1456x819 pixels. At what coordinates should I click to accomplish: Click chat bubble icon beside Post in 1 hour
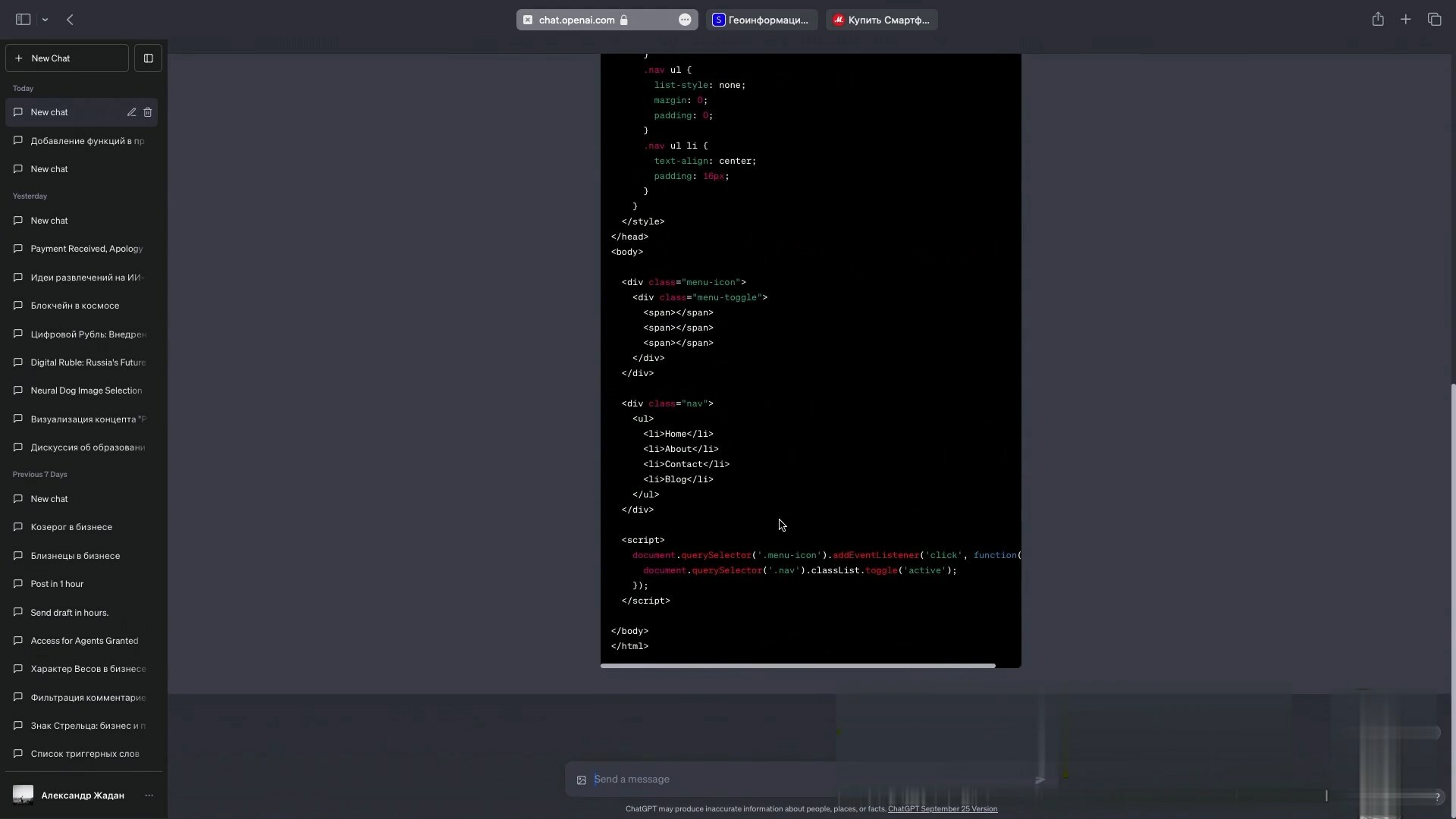[18, 584]
